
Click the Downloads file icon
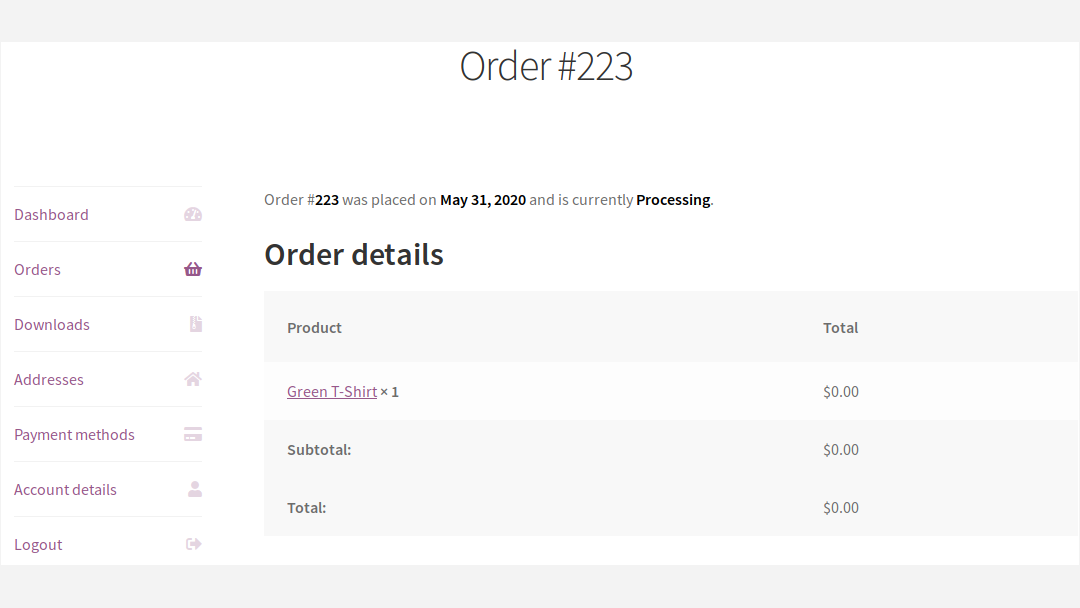coord(196,324)
